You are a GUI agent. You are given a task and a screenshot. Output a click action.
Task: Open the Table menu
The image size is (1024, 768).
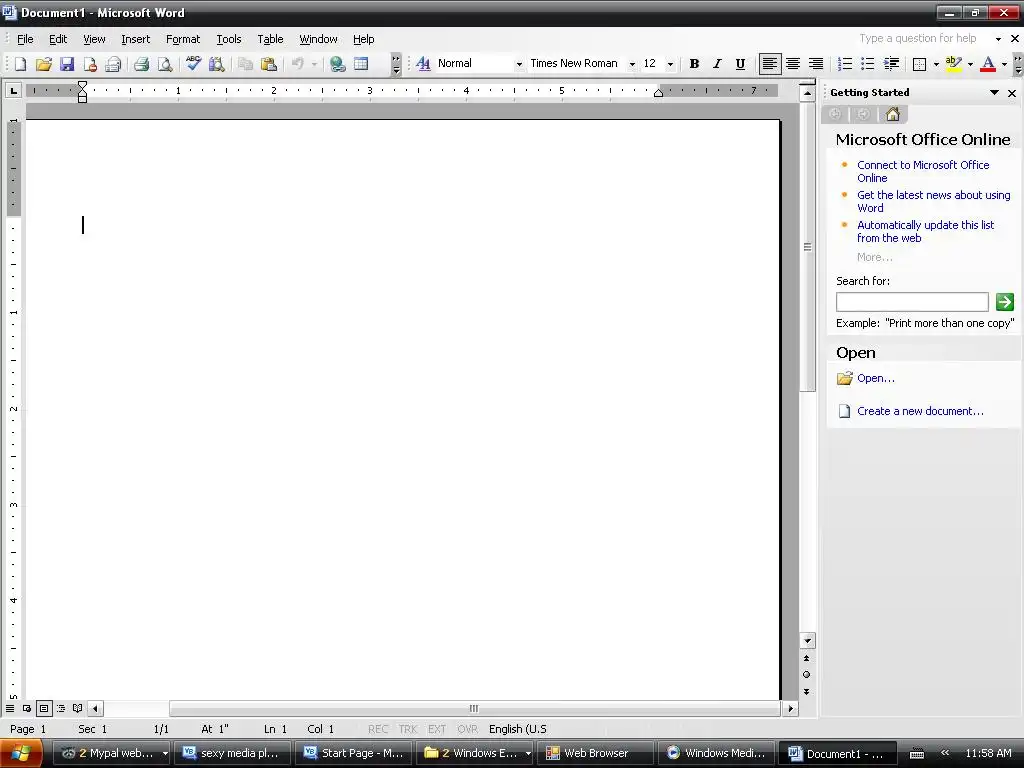(270, 39)
